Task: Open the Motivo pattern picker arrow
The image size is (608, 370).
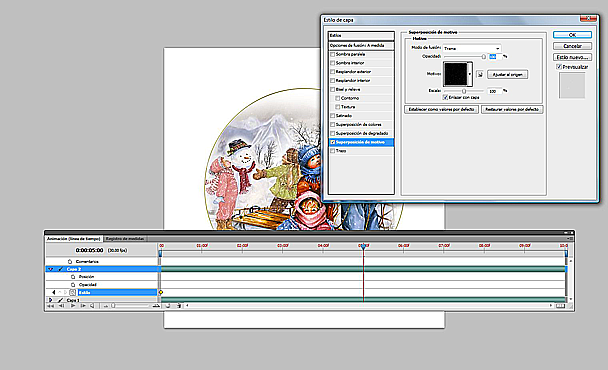Action: pyautogui.click(x=470, y=74)
